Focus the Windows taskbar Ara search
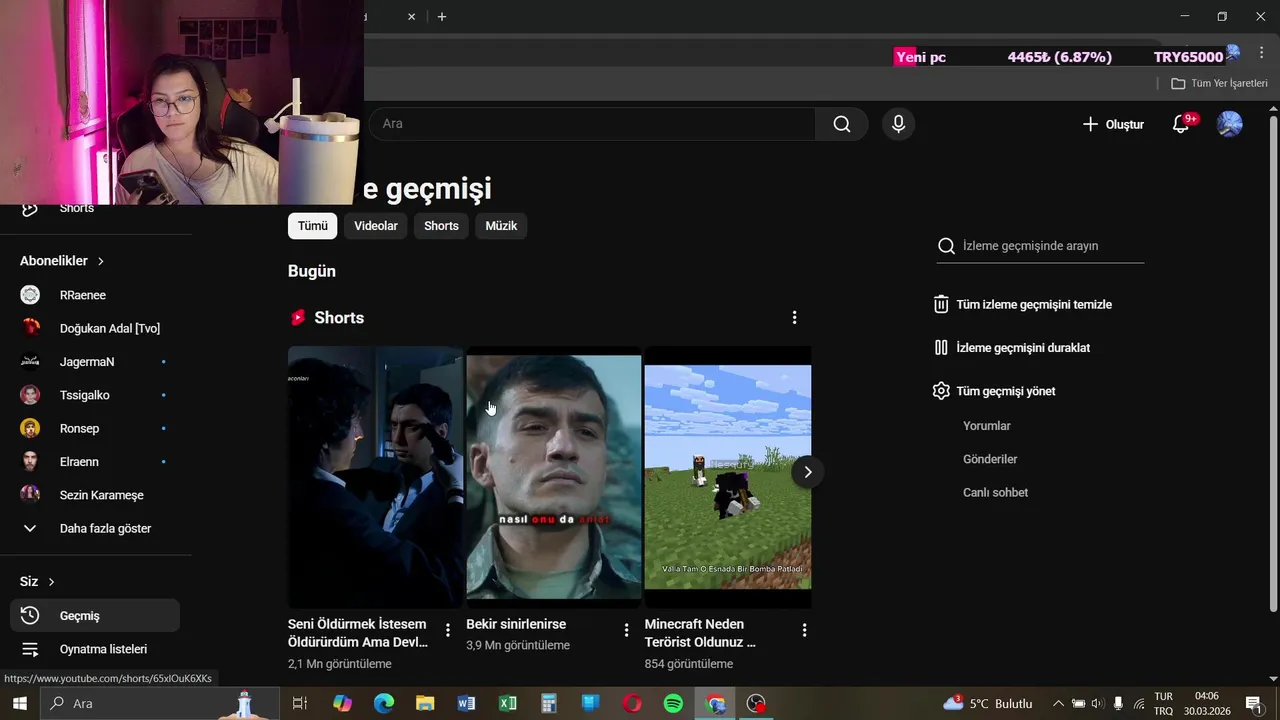Viewport: 1280px width, 720px height. tap(160, 703)
